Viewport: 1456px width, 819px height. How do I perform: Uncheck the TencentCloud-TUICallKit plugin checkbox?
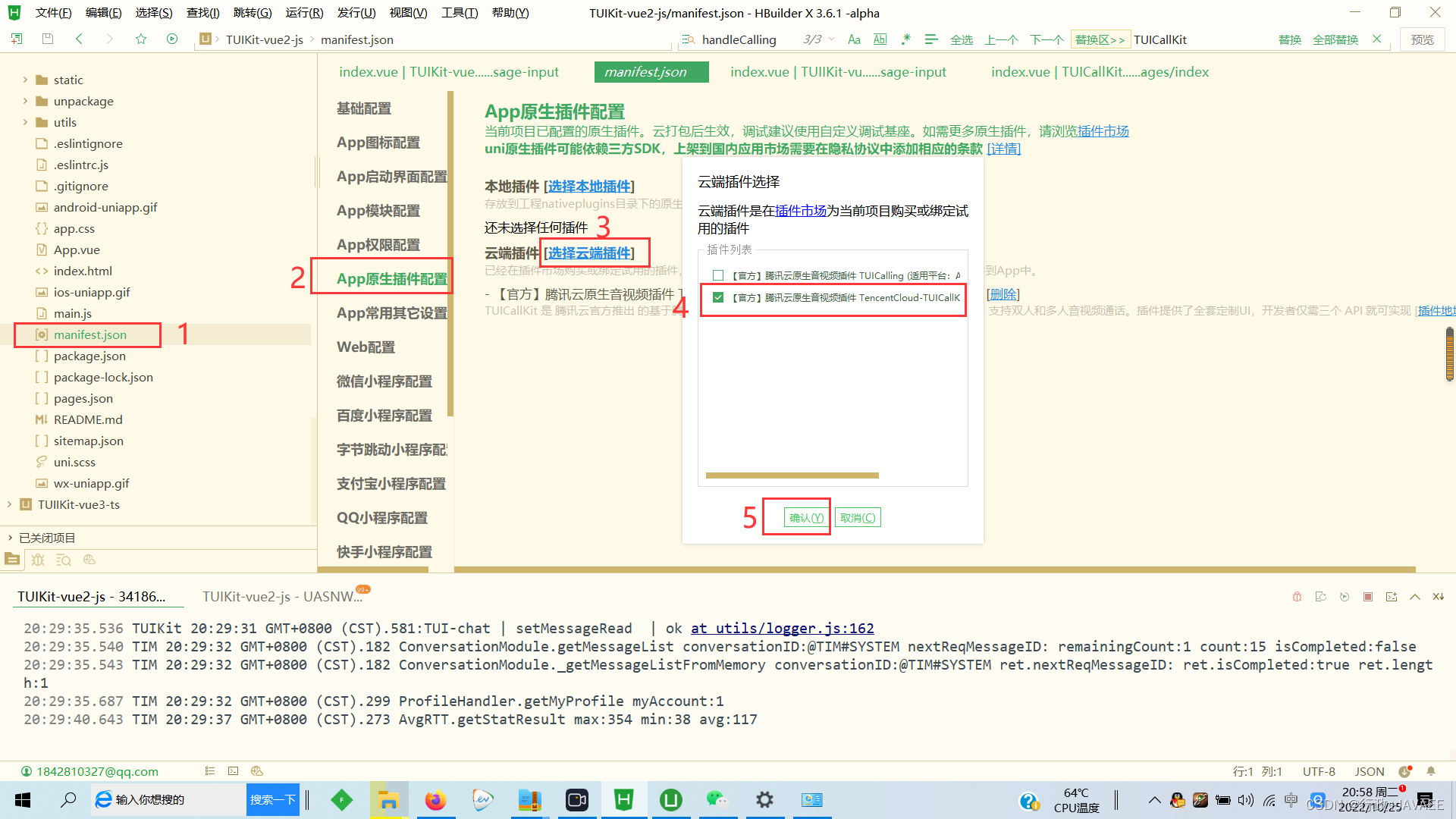(718, 297)
